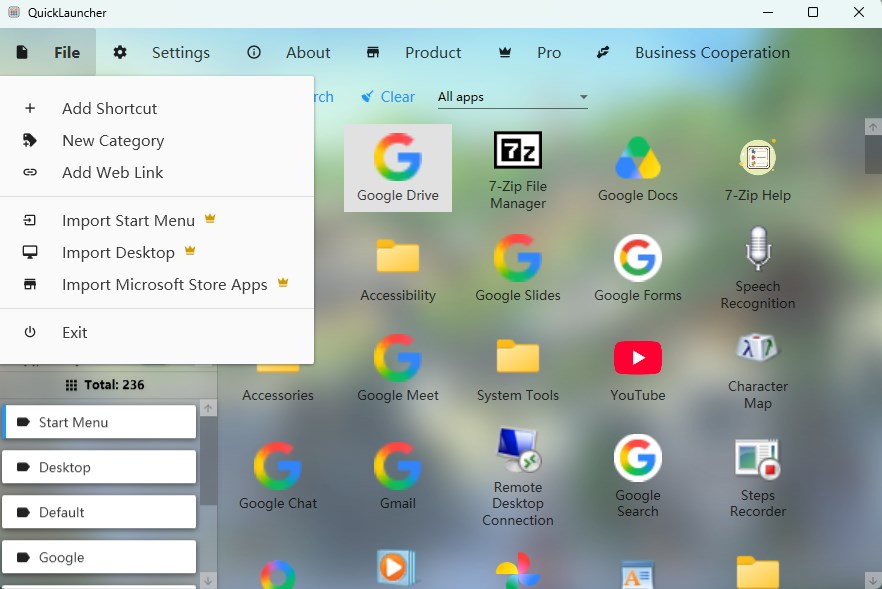Open the Accessibility folder
The image size is (882, 589).
point(398,269)
